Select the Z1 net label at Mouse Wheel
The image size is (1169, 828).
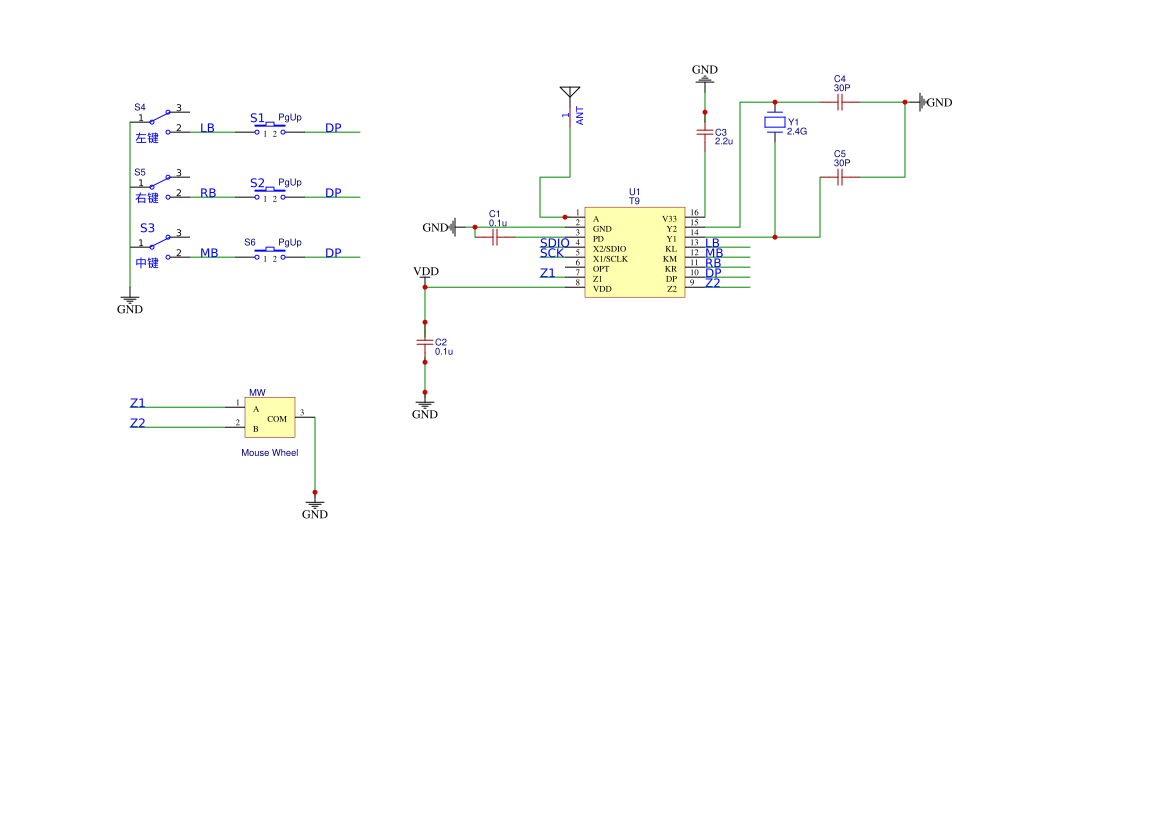(138, 403)
